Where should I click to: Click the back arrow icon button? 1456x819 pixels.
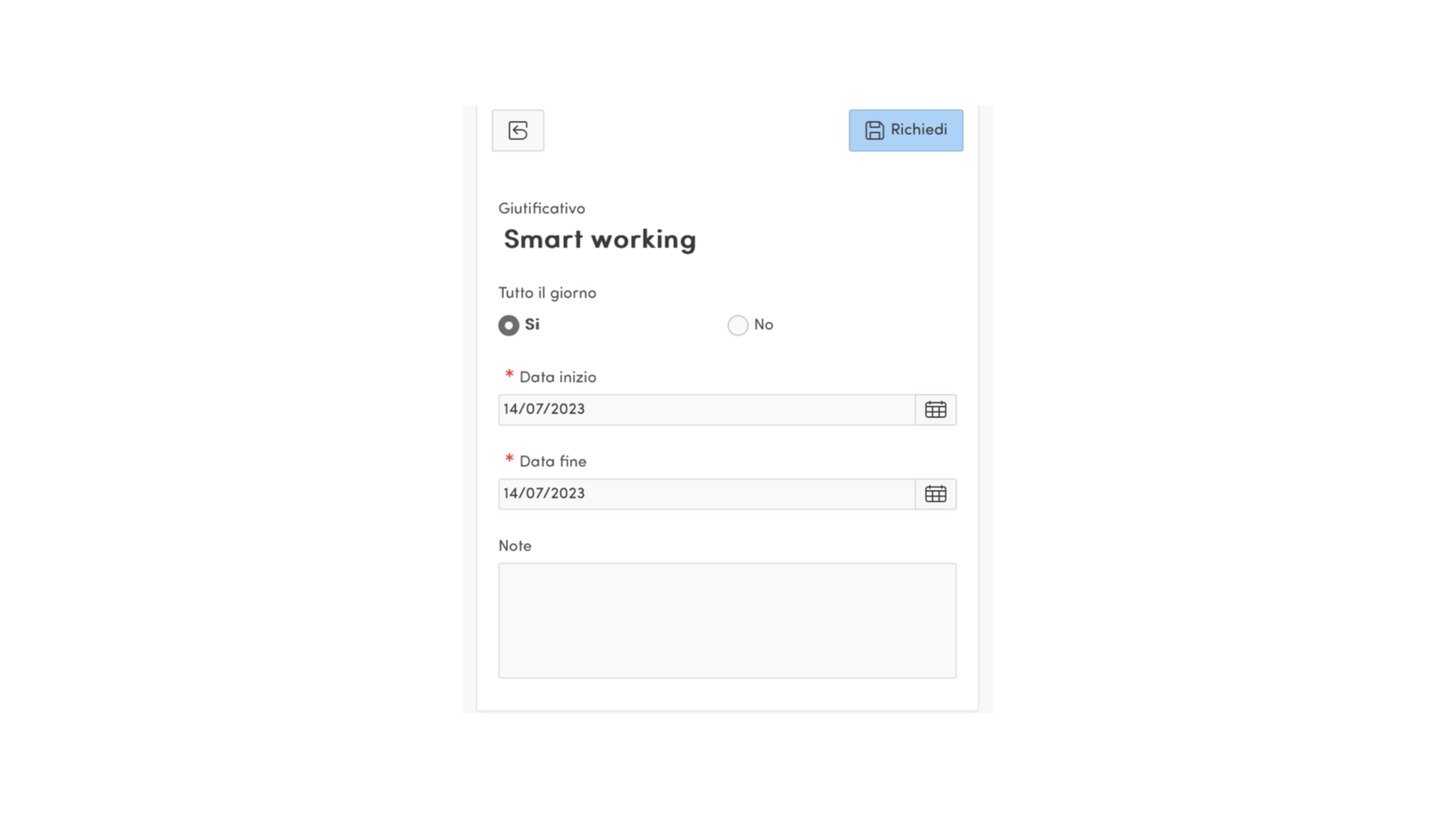coord(518,130)
